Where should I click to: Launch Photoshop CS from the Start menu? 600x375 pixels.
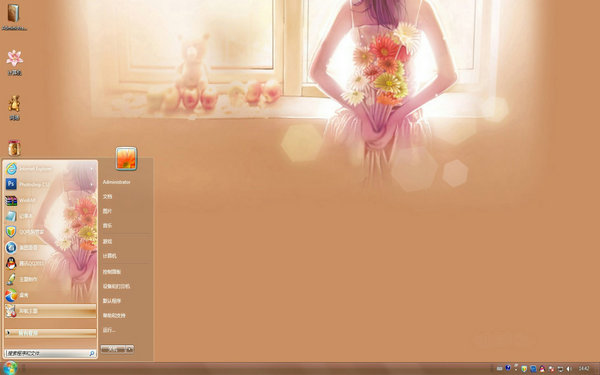[x=50, y=184]
